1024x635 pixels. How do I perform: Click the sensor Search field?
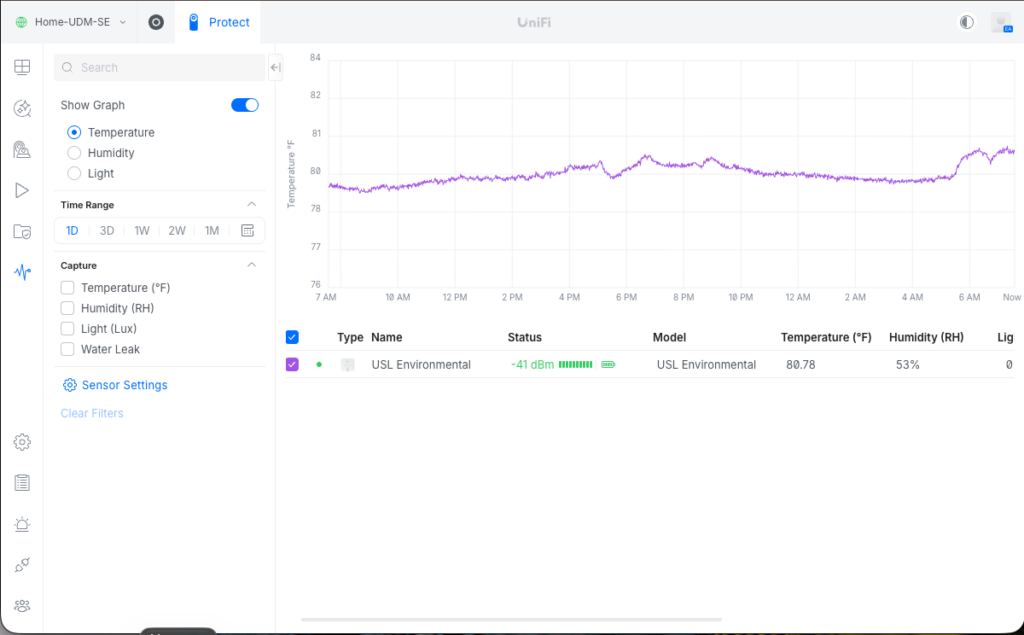[160, 67]
